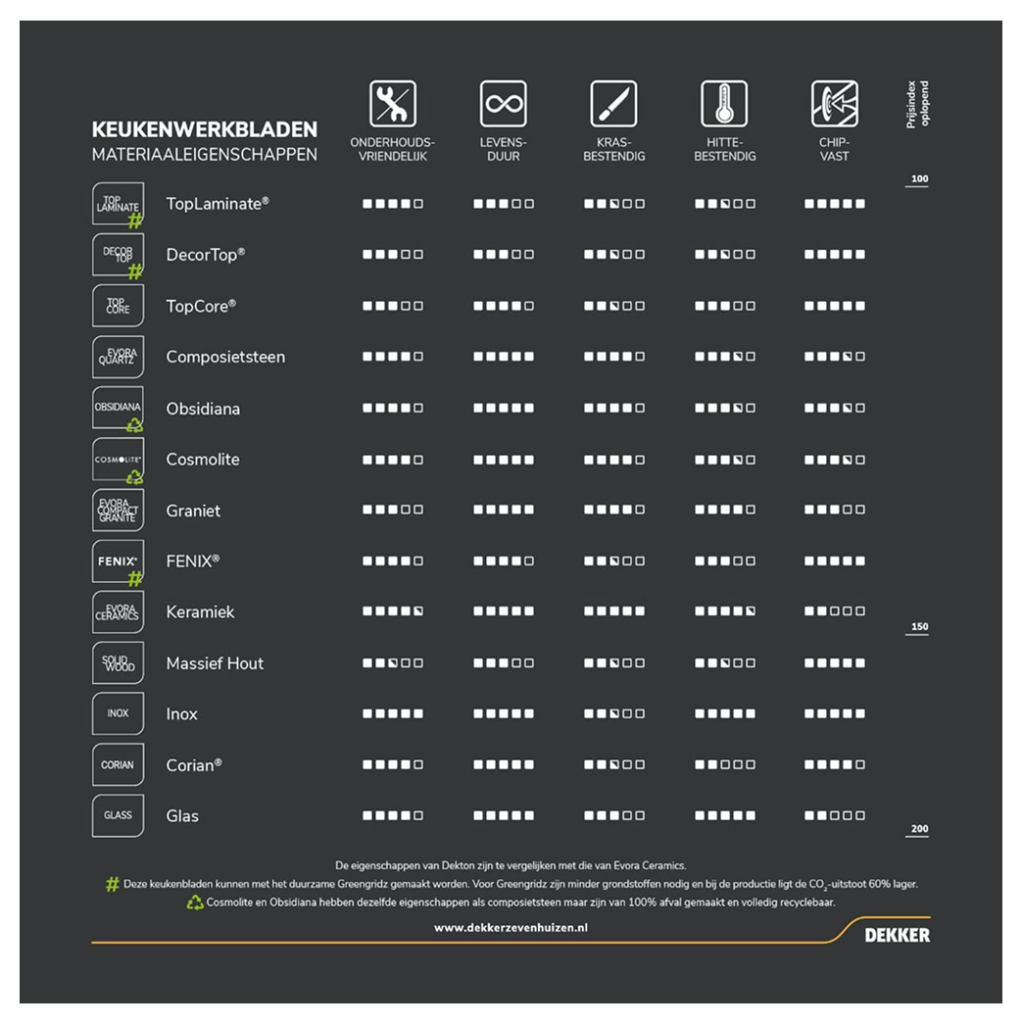This screenshot has width=1022, height=1024.
Task: Click the Obsidiana material name
Action: click(x=203, y=409)
